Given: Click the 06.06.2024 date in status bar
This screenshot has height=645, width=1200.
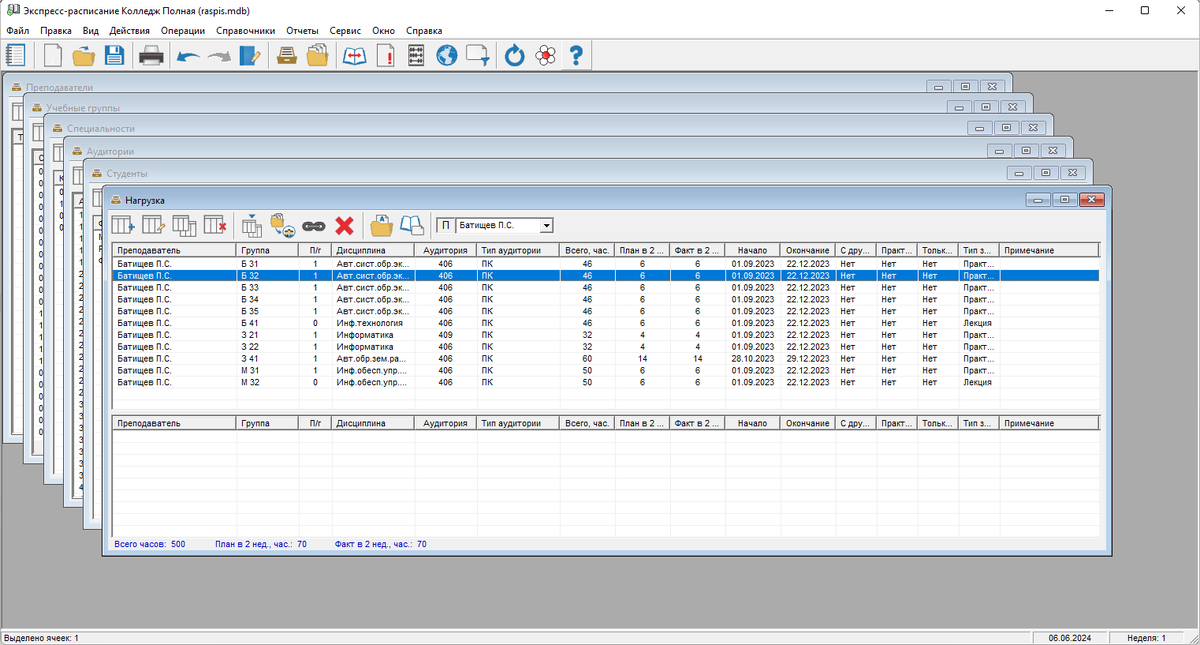Looking at the screenshot, I should (1071, 638).
